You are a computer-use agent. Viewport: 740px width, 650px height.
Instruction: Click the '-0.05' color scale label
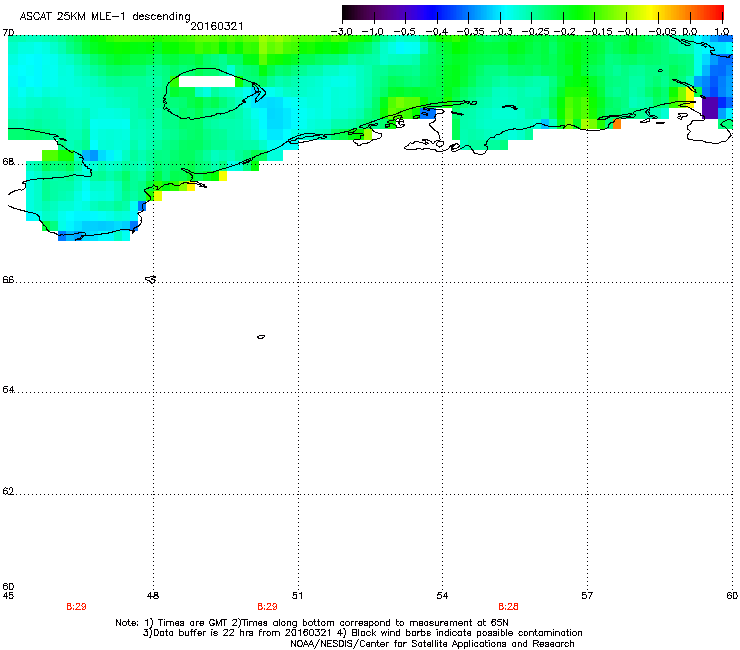(662, 32)
